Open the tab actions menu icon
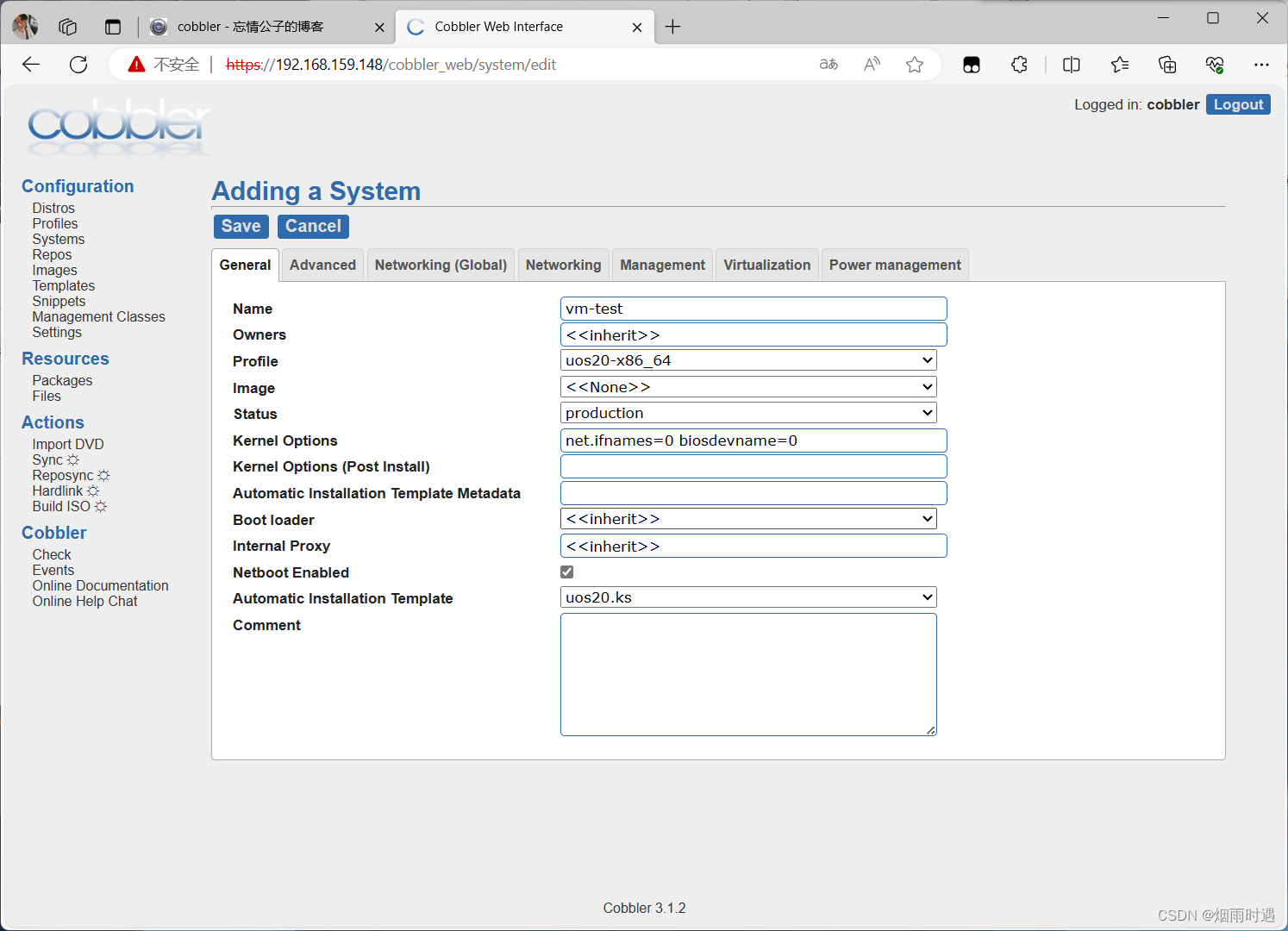Image resolution: width=1288 pixels, height=931 pixels. (113, 27)
